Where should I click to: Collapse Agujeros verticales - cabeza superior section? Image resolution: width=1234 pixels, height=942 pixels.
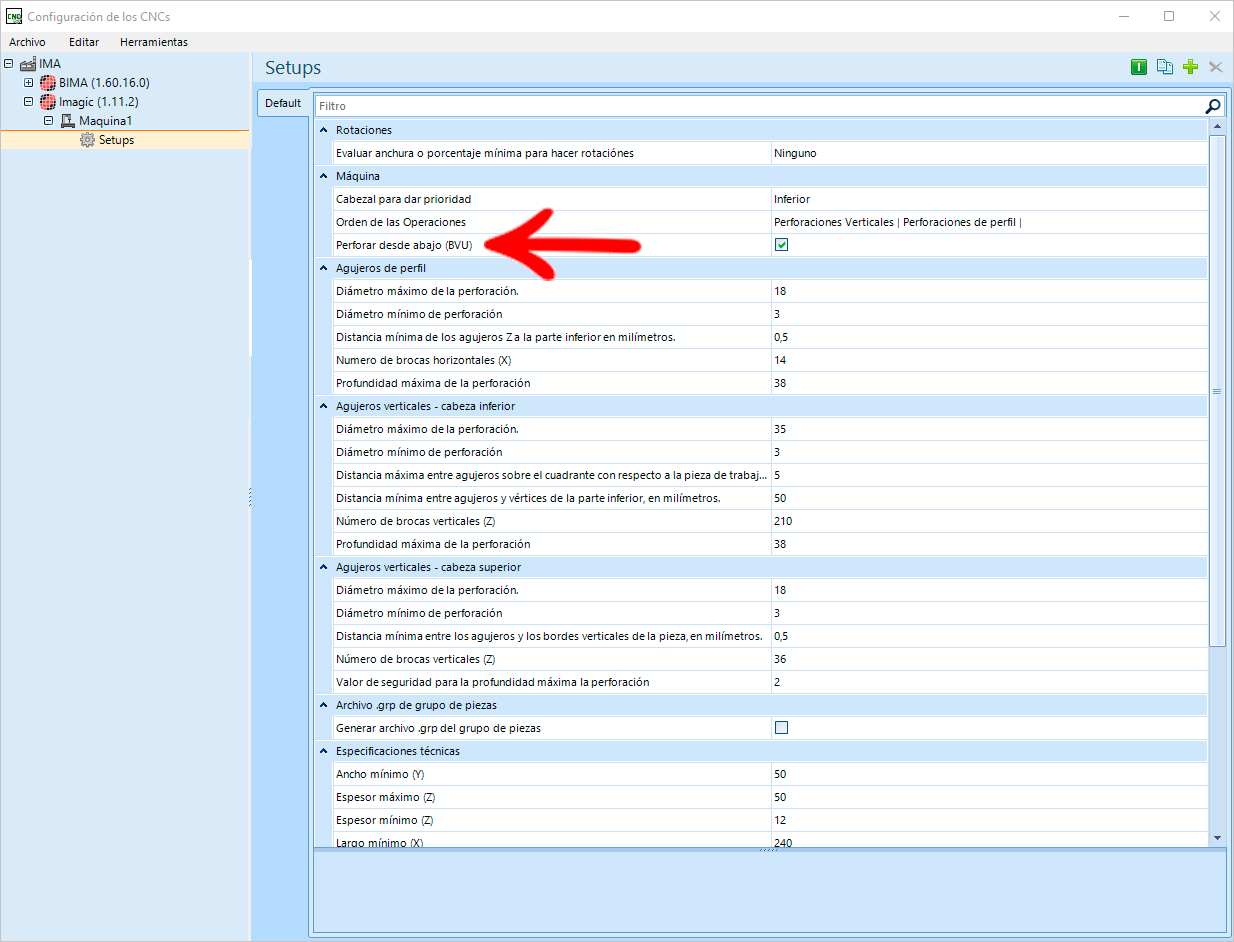pyautogui.click(x=324, y=567)
